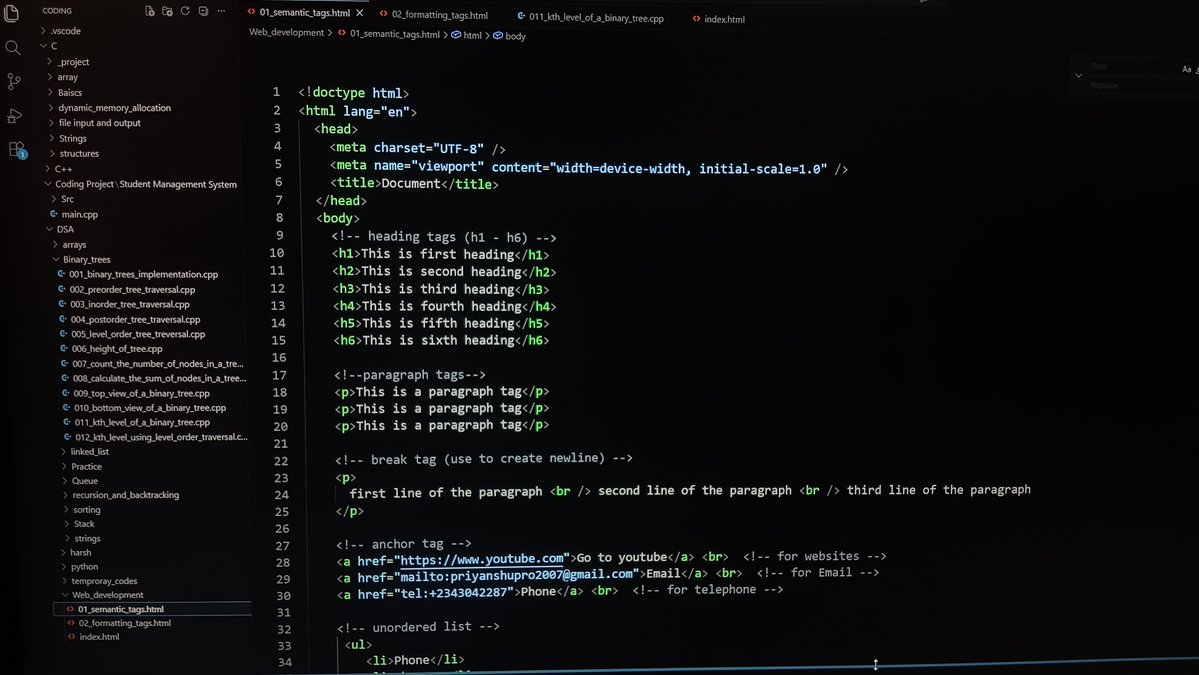This screenshot has height=675, width=1199.
Task: Expand the arrays folder in DSA
Action: pos(69,245)
